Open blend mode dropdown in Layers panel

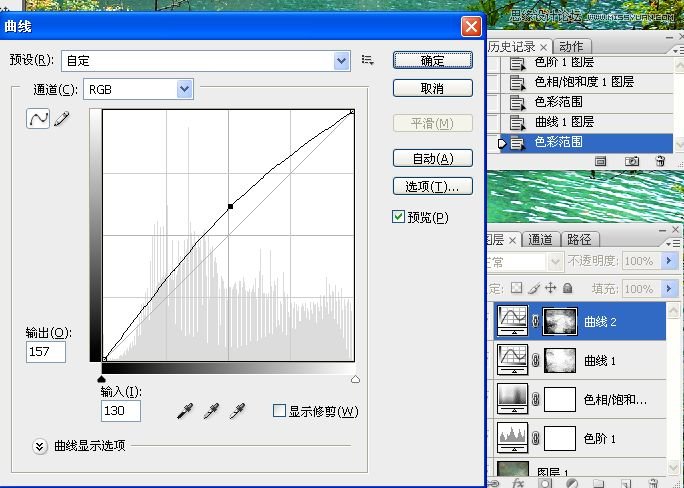tap(555, 262)
